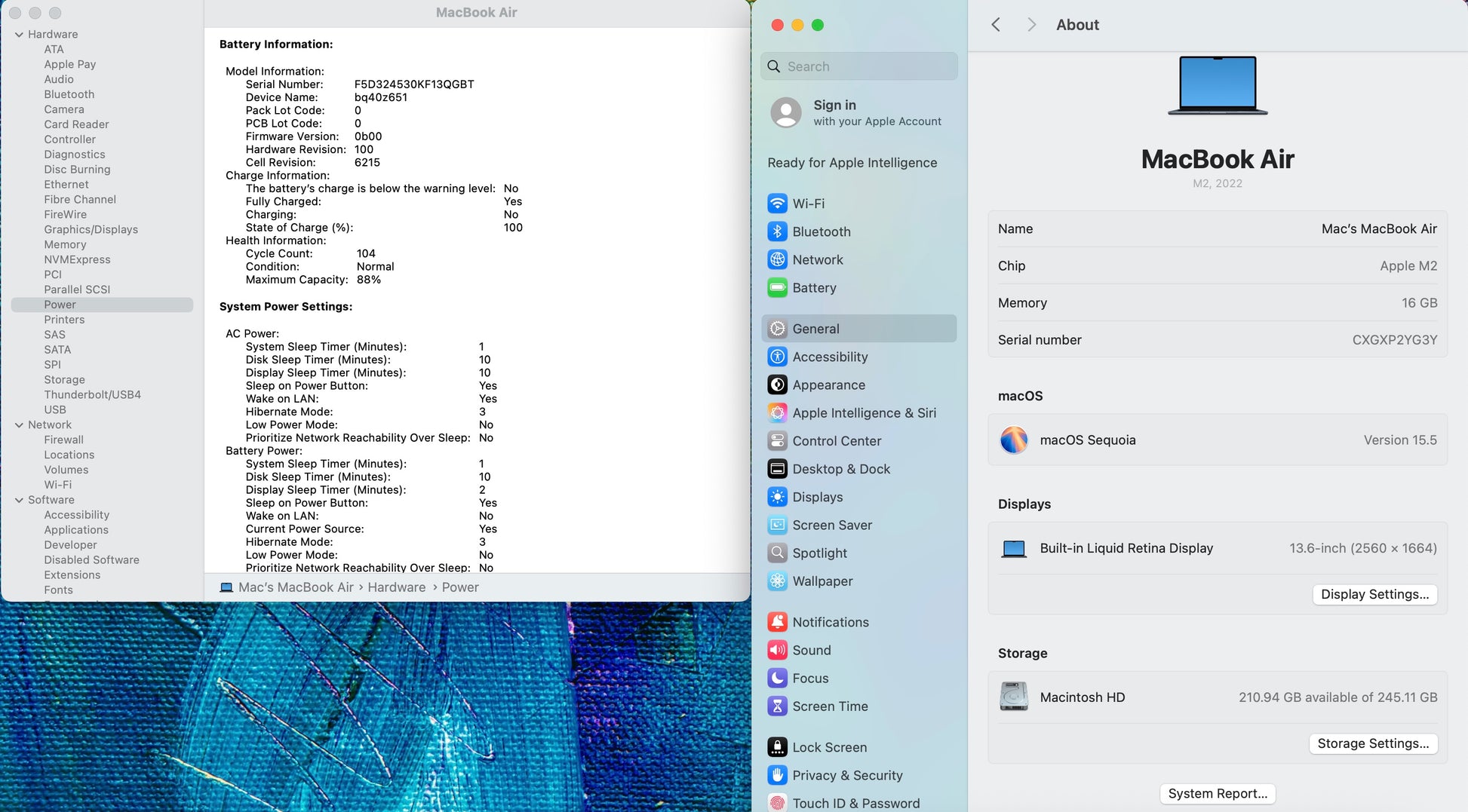Collapse the Hardware tree section
Screen dimensions: 1468x812
click(x=19, y=35)
